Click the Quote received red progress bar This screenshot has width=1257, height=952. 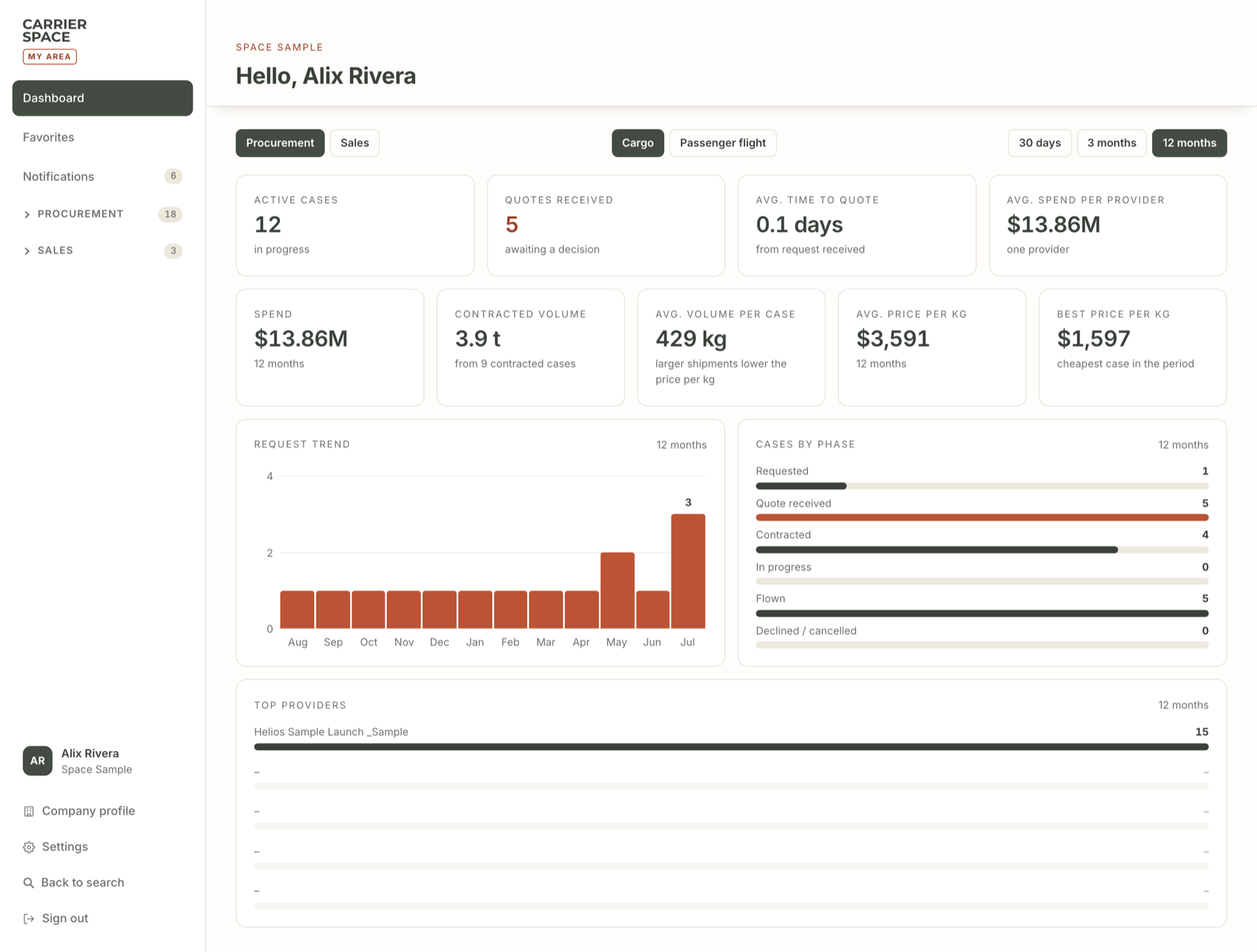coord(982,518)
